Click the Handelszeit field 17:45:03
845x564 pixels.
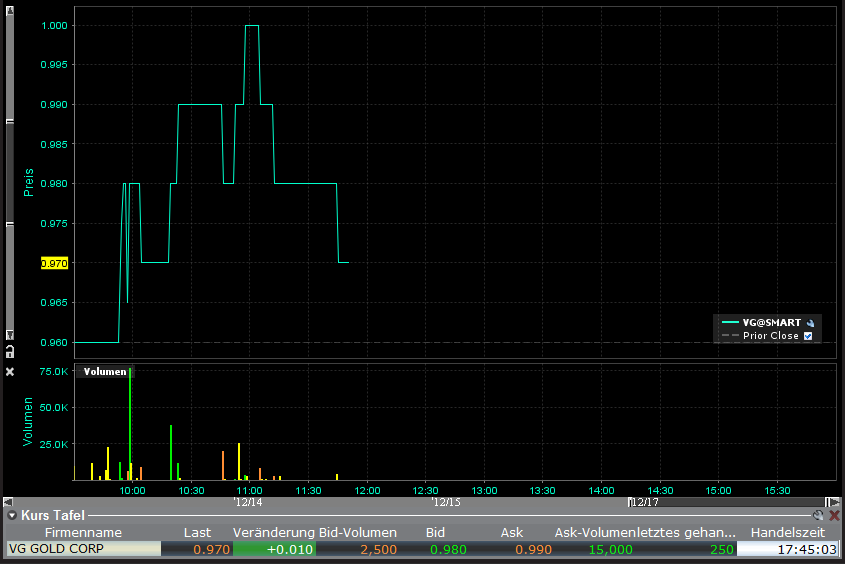787,549
